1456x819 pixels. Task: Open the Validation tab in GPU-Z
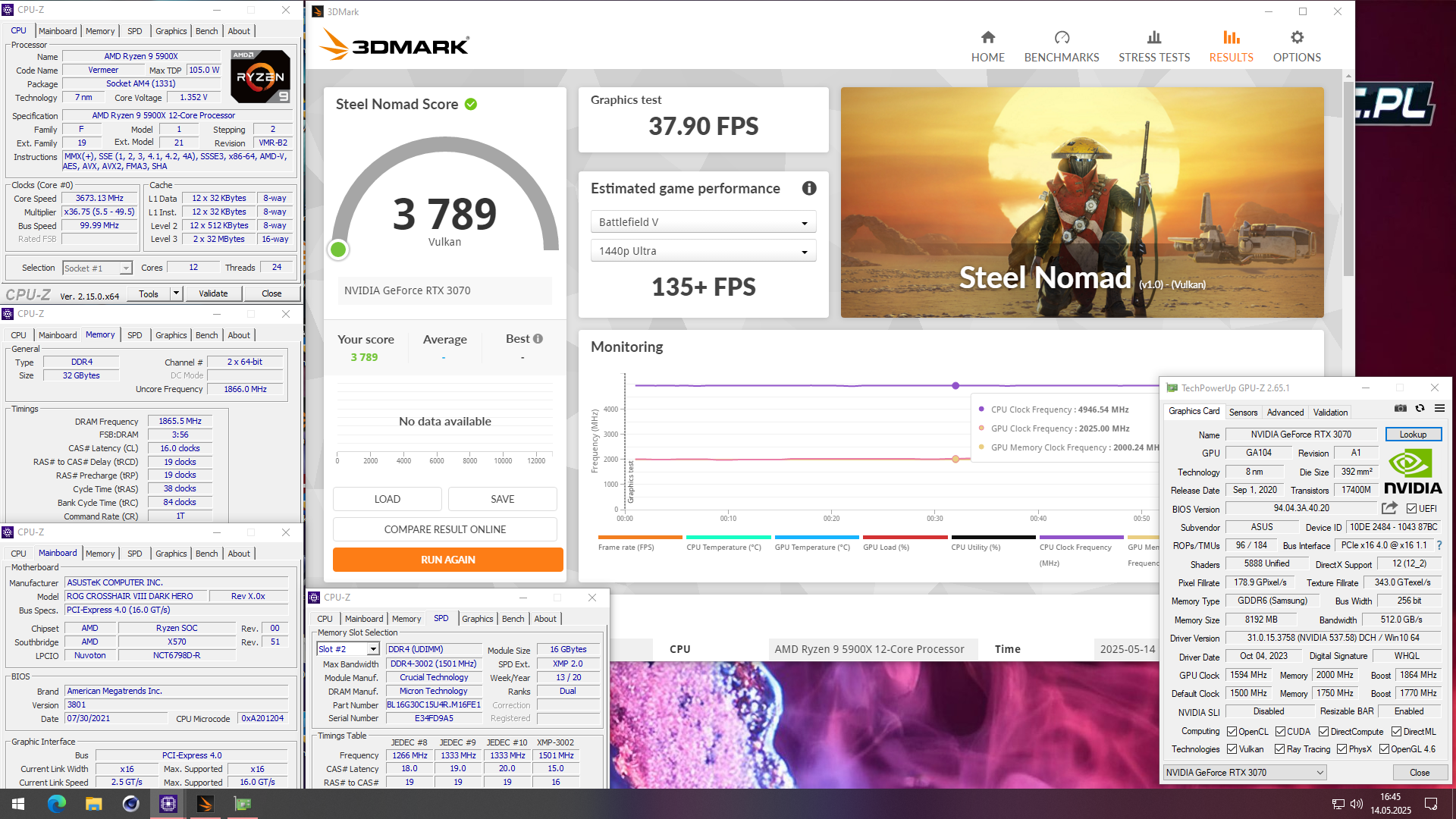point(1330,413)
